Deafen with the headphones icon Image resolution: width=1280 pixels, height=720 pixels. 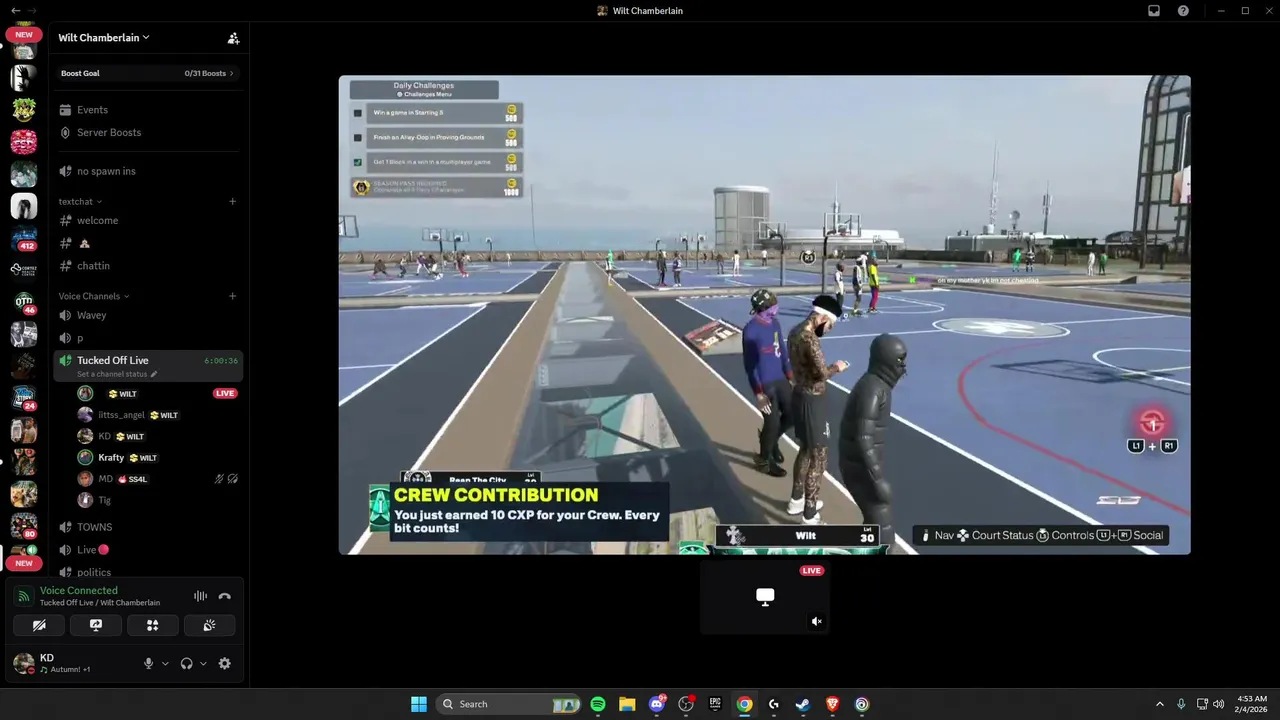coord(186,663)
